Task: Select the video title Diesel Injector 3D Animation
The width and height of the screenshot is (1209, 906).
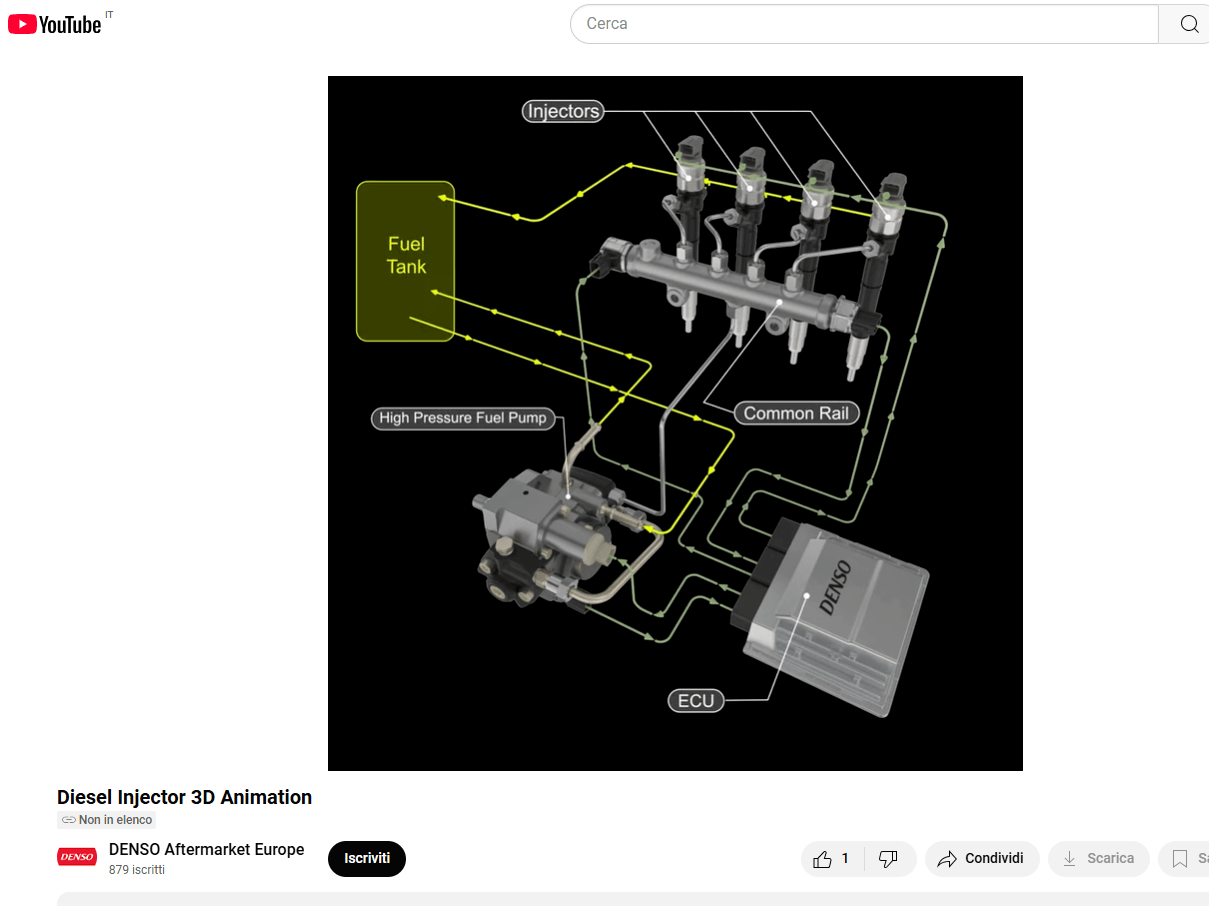Action: tap(185, 797)
